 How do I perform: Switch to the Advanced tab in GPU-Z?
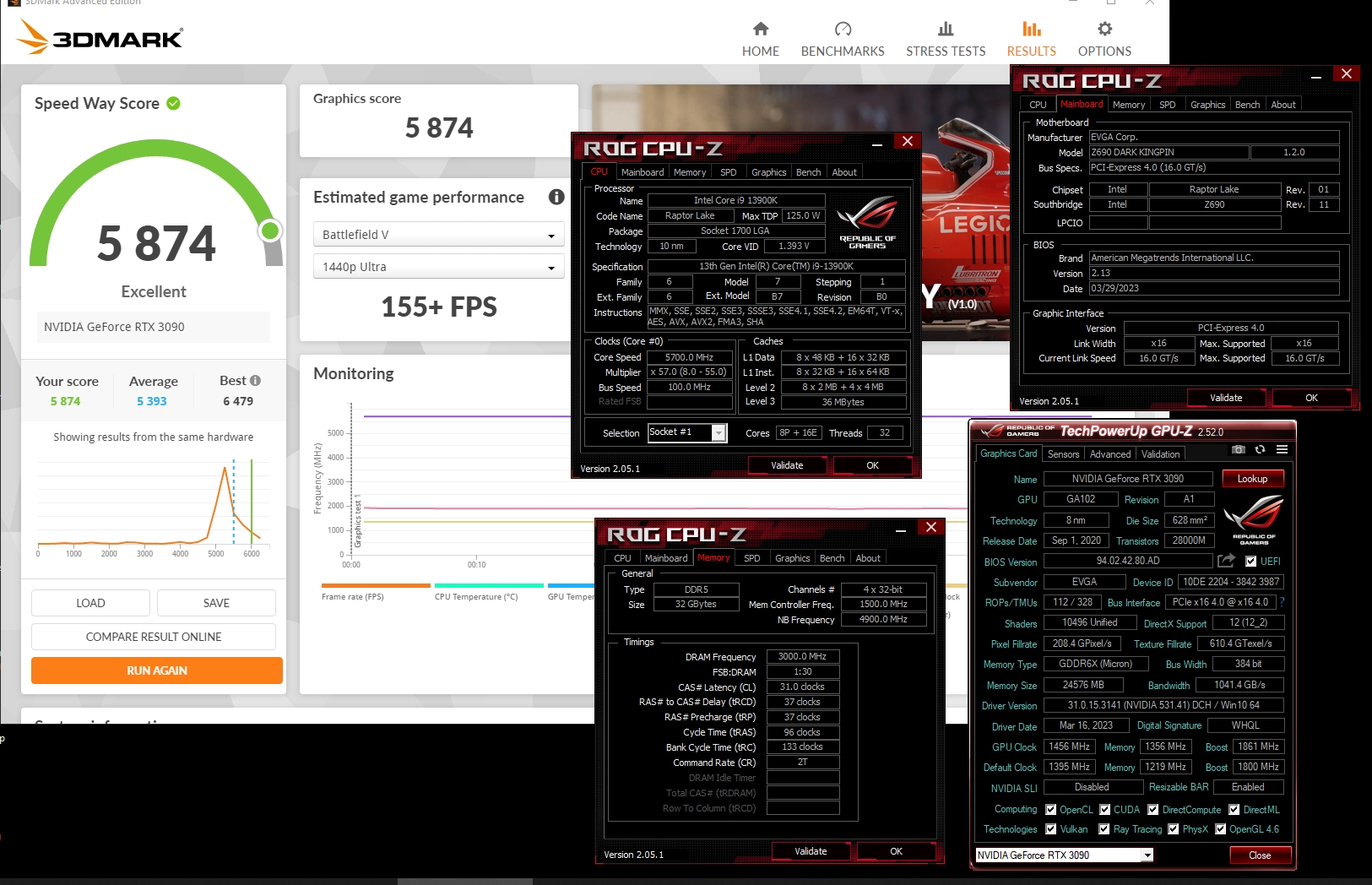click(1109, 453)
